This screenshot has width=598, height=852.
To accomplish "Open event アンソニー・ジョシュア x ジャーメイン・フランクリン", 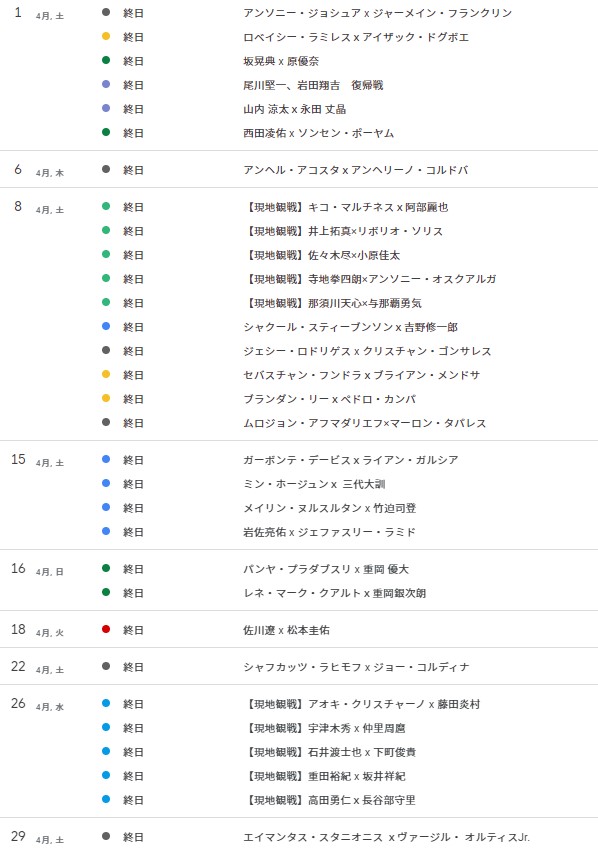I will coord(377,13).
